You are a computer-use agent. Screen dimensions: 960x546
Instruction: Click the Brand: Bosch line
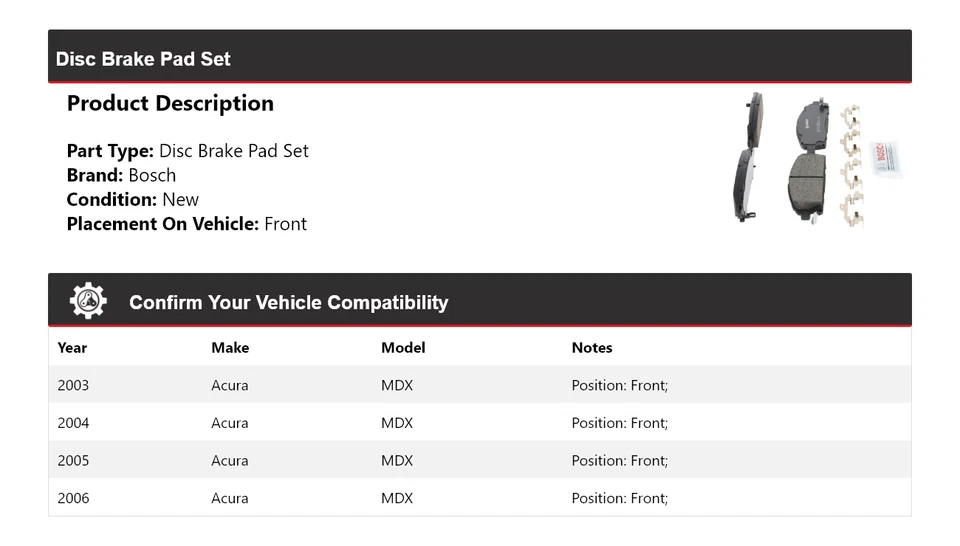pos(121,175)
